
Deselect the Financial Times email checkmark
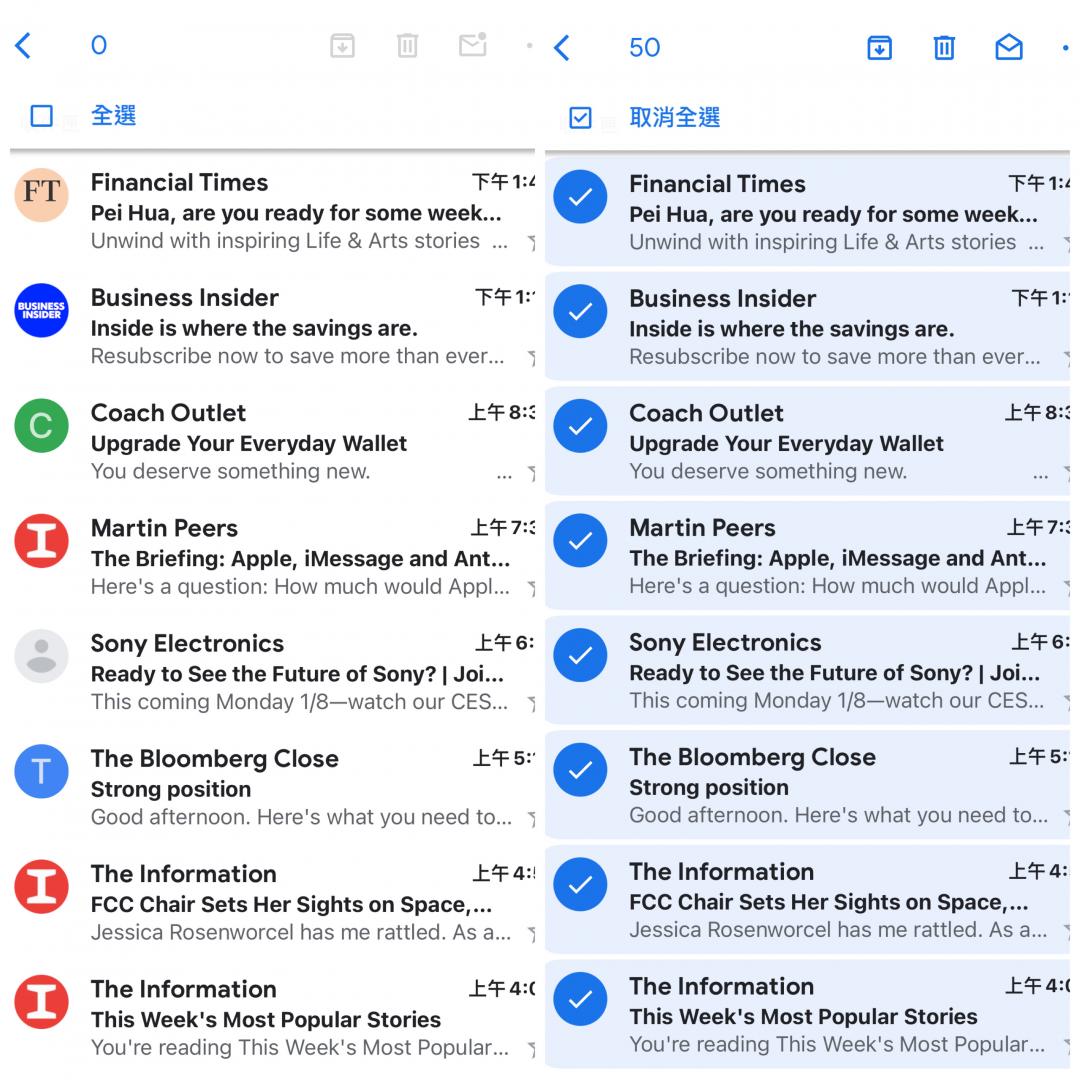[581, 197]
